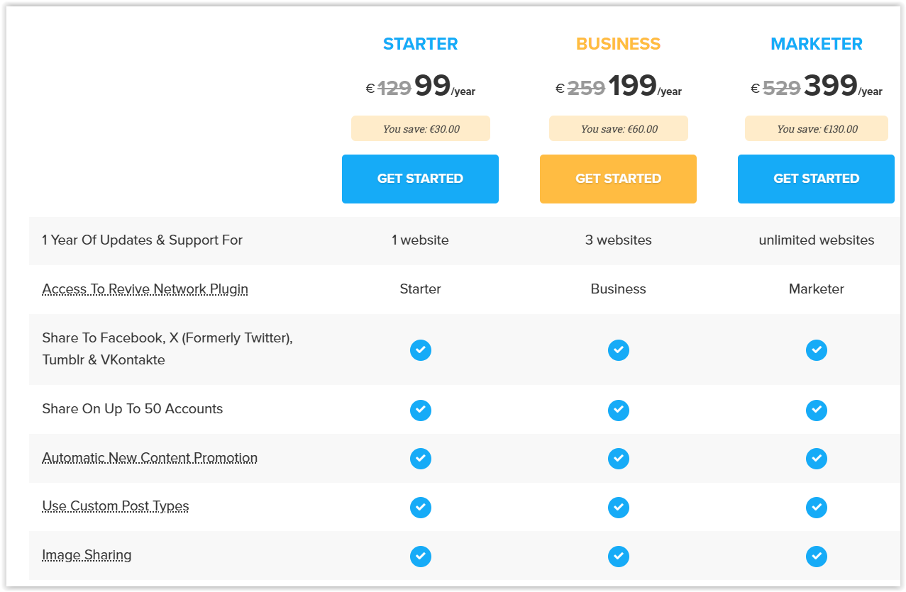Screen dimensions: 906x592
Task: Toggle Business checkmark for Facebook sharing row
Action: point(618,350)
